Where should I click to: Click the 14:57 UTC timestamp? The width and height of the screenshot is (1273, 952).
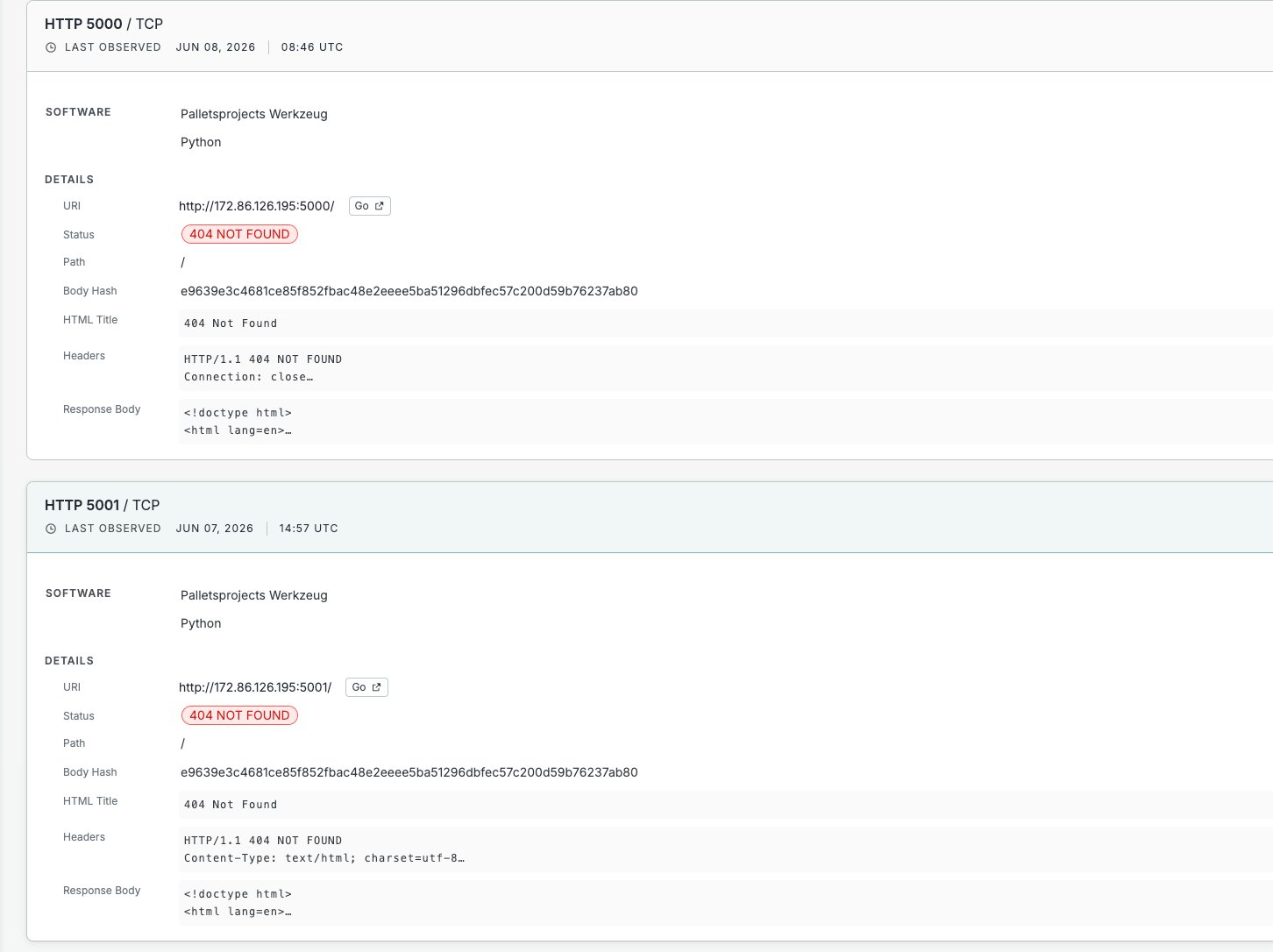(x=309, y=529)
